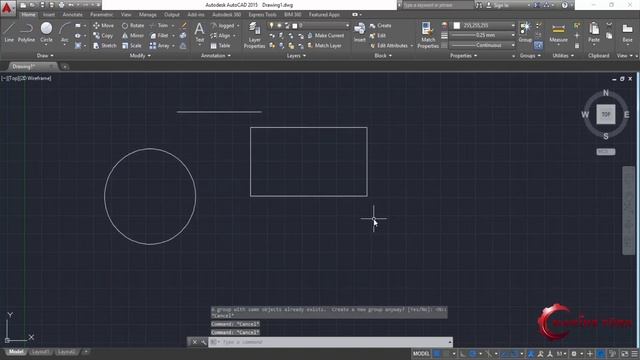Expand the Modify panel
This screenshot has height=360, width=640.
(140, 56)
